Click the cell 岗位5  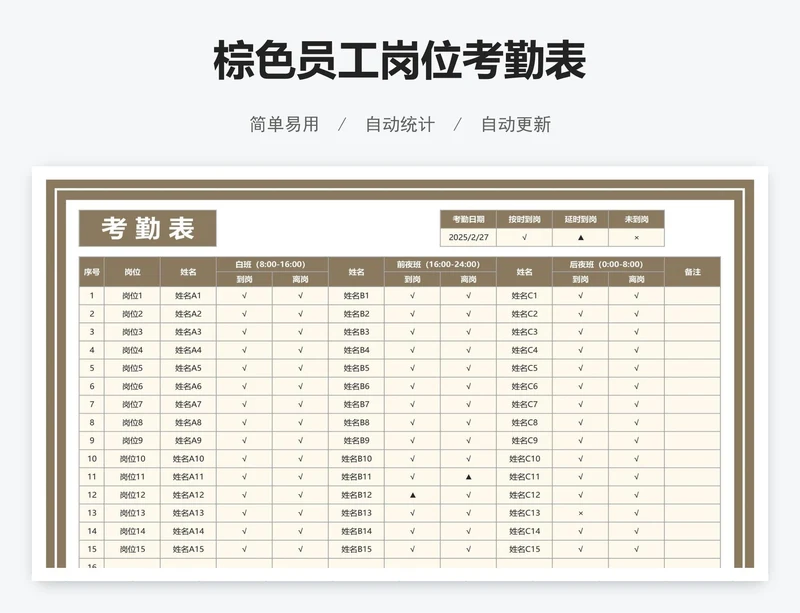[132, 368]
